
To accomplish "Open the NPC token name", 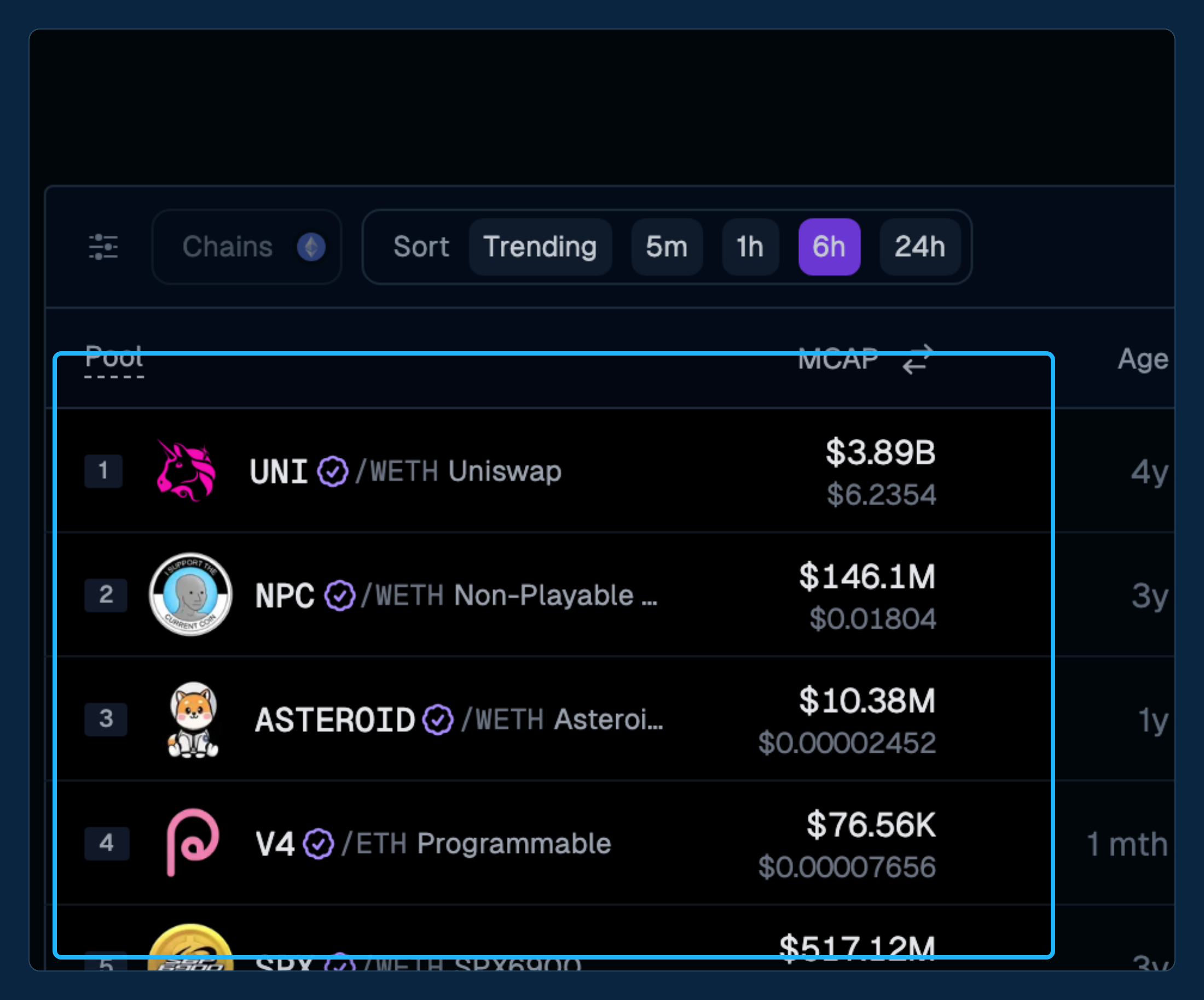I will point(285,595).
